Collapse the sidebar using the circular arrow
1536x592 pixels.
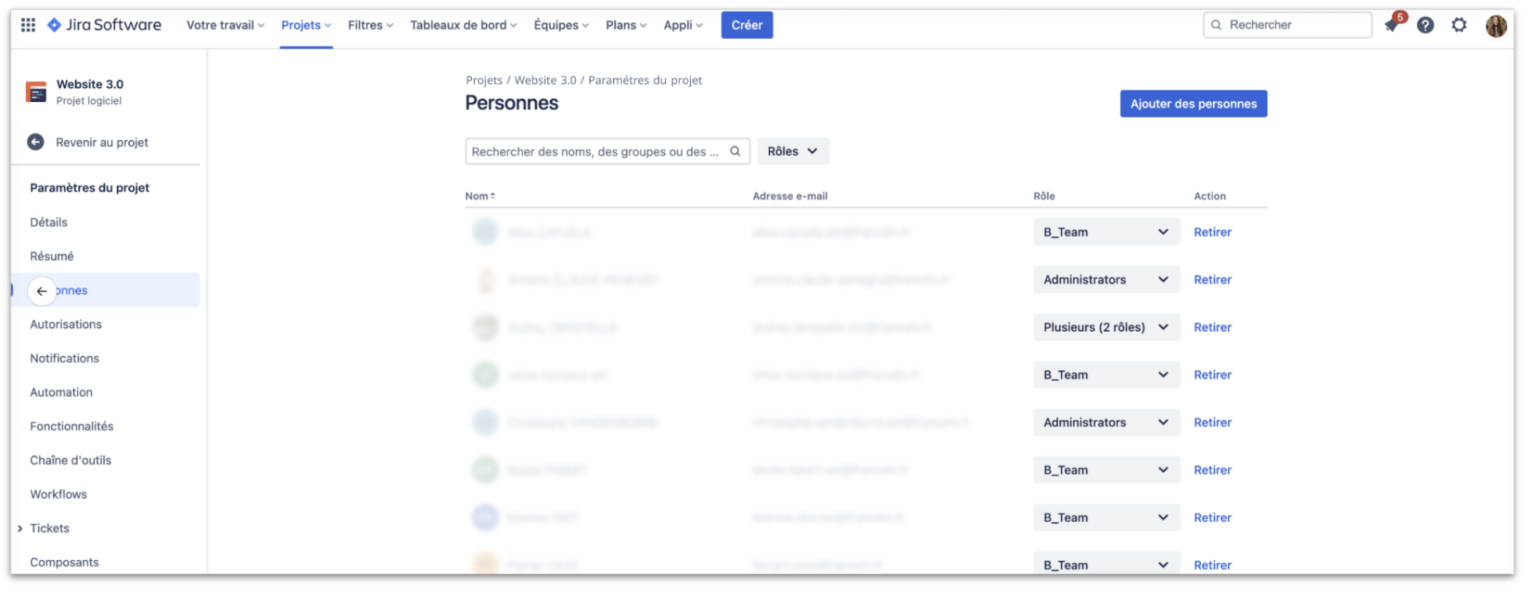click(41, 290)
